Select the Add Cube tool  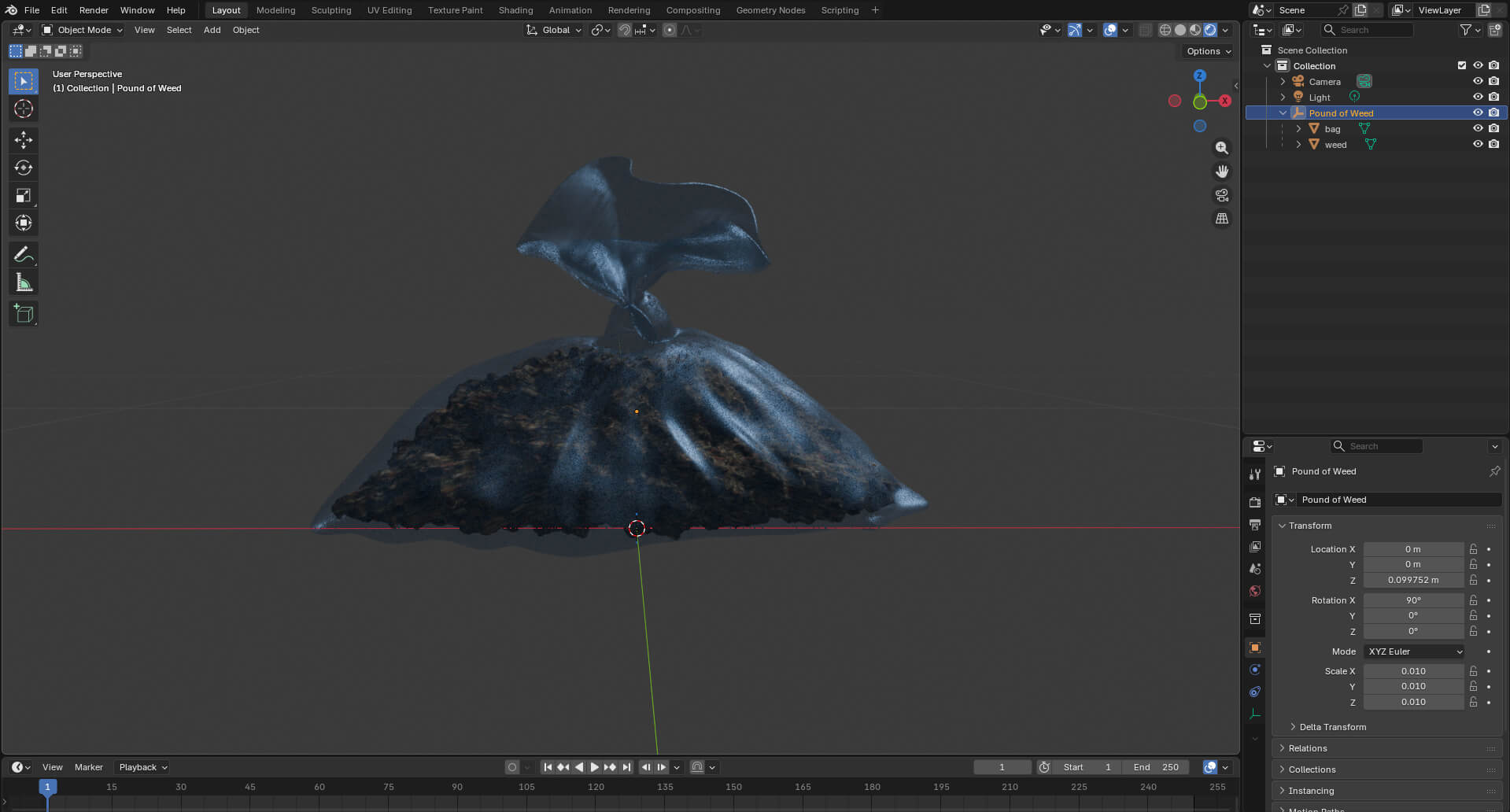pyautogui.click(x=24, y=314)
